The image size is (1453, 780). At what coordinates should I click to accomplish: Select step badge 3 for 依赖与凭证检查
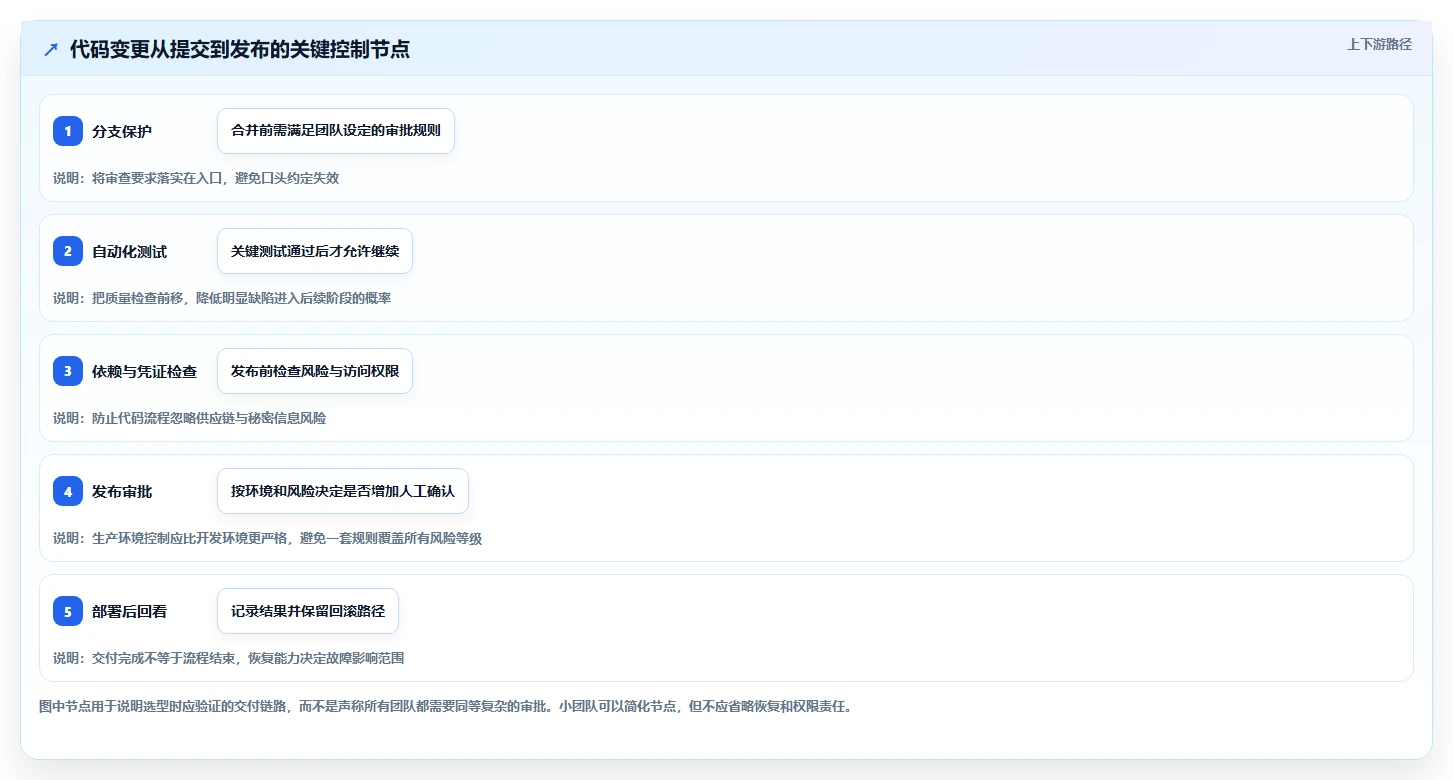tap(68, 371)
